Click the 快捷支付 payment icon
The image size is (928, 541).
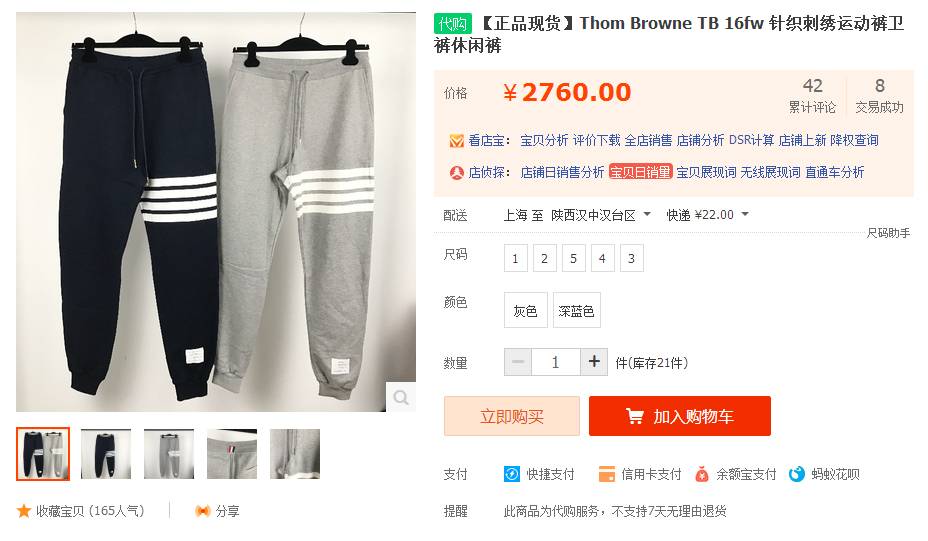pos(511,474)
